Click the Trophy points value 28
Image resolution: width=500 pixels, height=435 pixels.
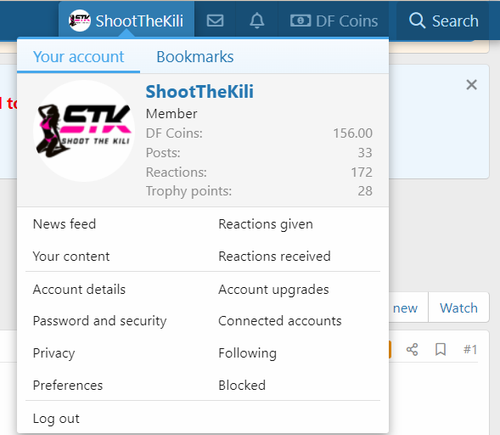pyautogui.click(x=365, y=191)
